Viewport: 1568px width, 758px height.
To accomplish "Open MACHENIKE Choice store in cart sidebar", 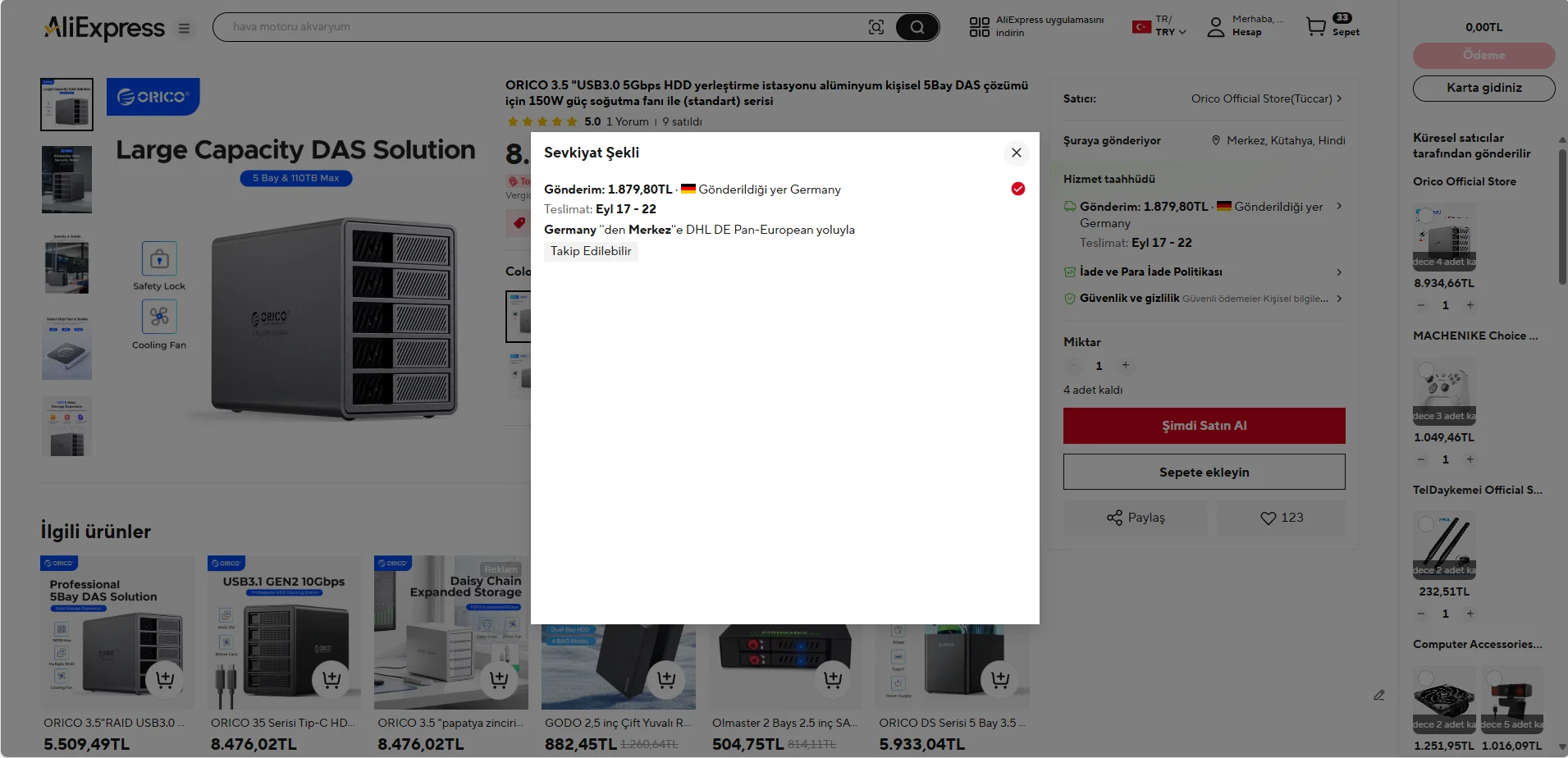I will tap(1475, 336).
